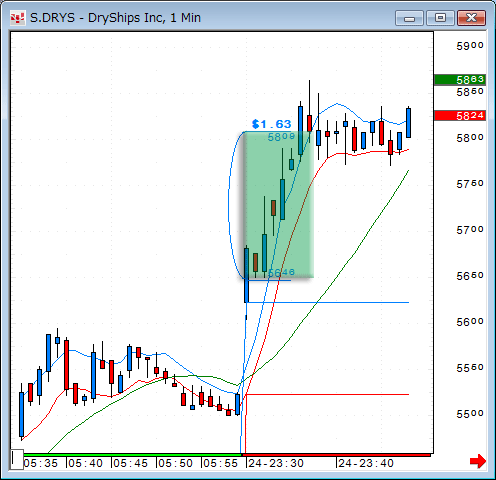Select the green shaded measurement rectangle

click(x=279, y=205)
